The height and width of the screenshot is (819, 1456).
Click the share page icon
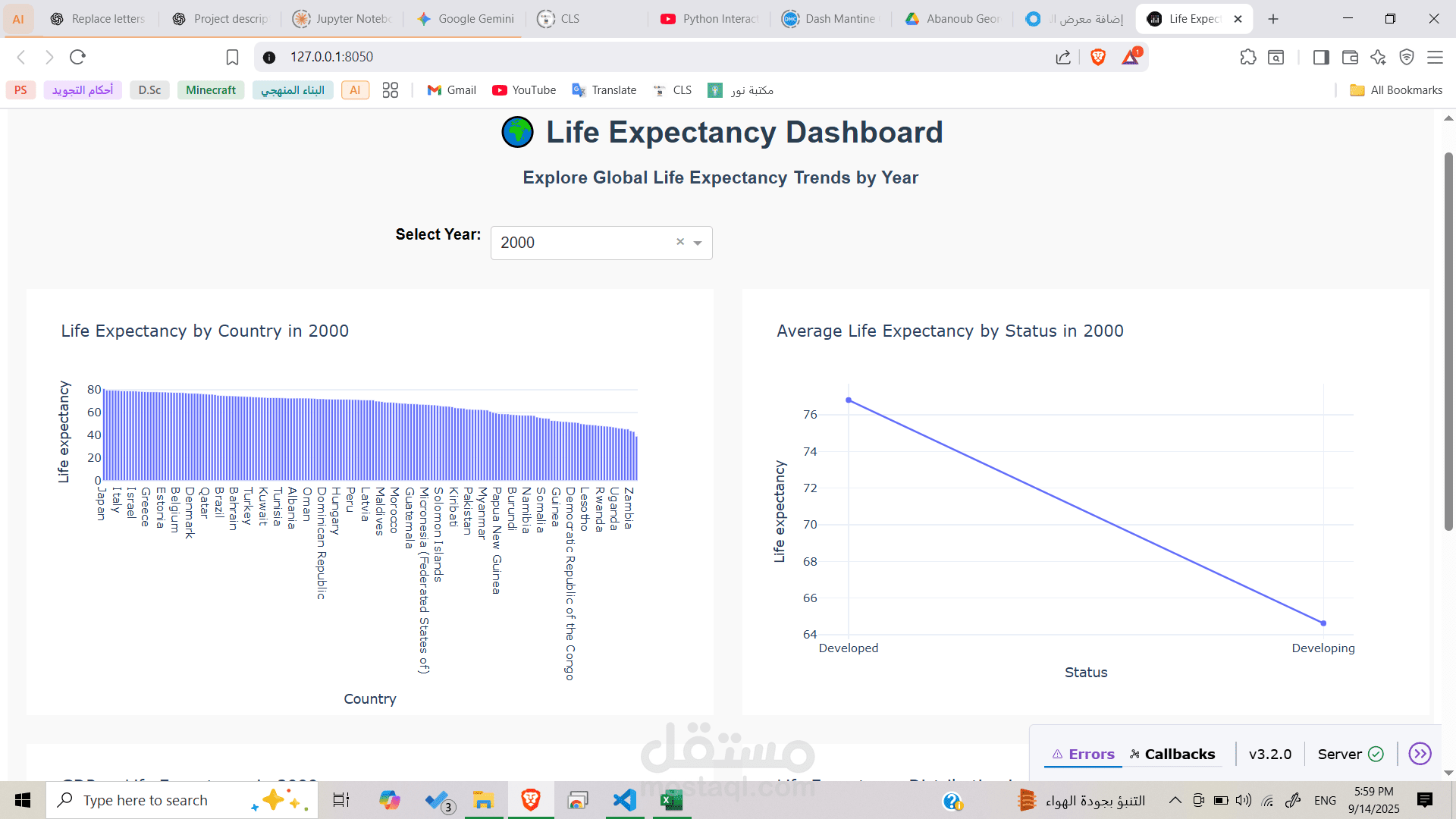click(x=1063, y=57)
